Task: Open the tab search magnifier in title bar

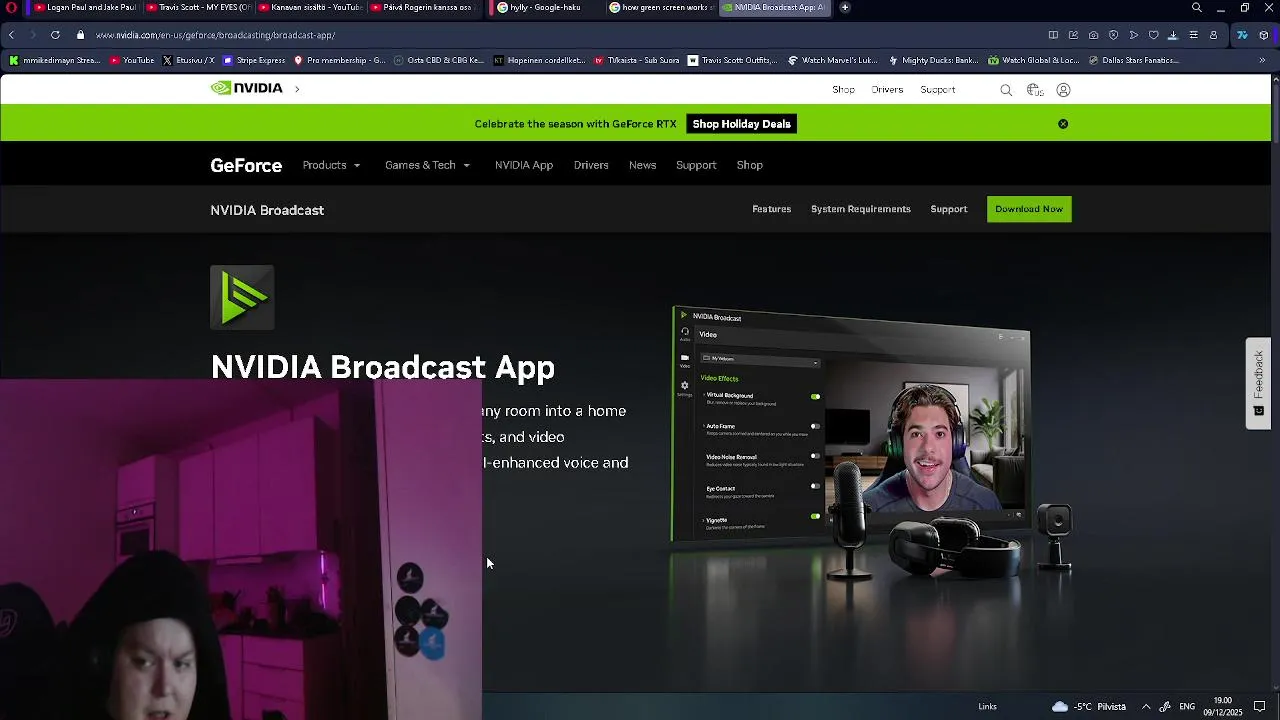Action: click(x=1197, y=7)
